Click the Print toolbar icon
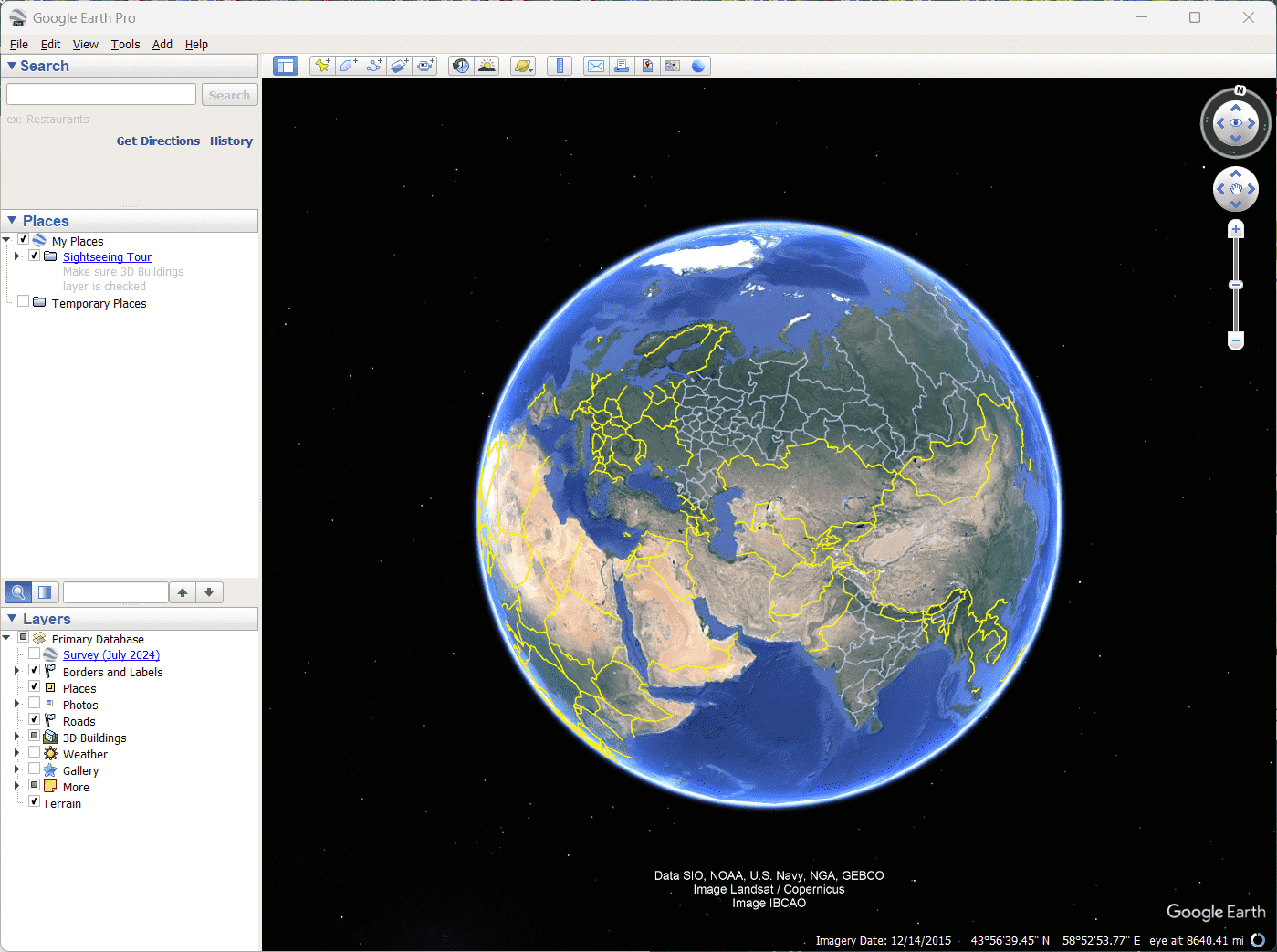Image resolution: width=1277 pixels, height=952 pixels. 622,65
